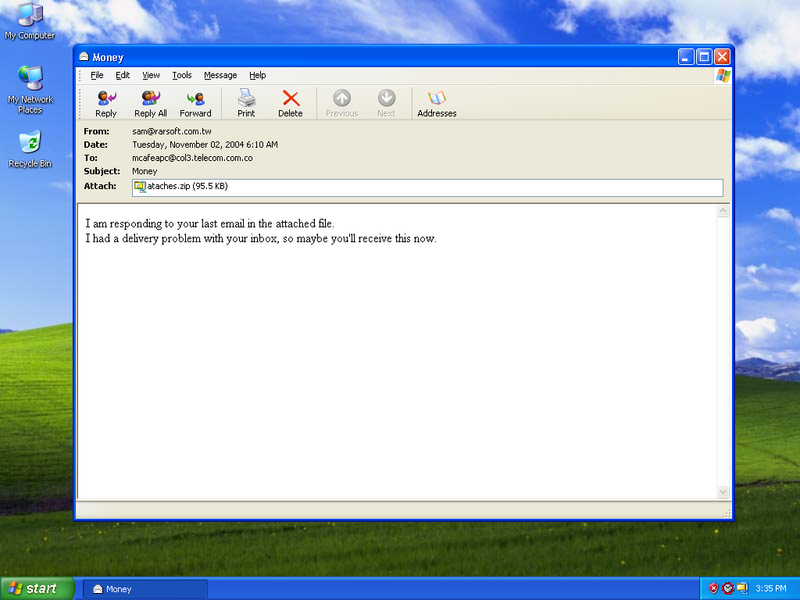Close the Money message window
The image size is (800, 600).
coord(722,57)
